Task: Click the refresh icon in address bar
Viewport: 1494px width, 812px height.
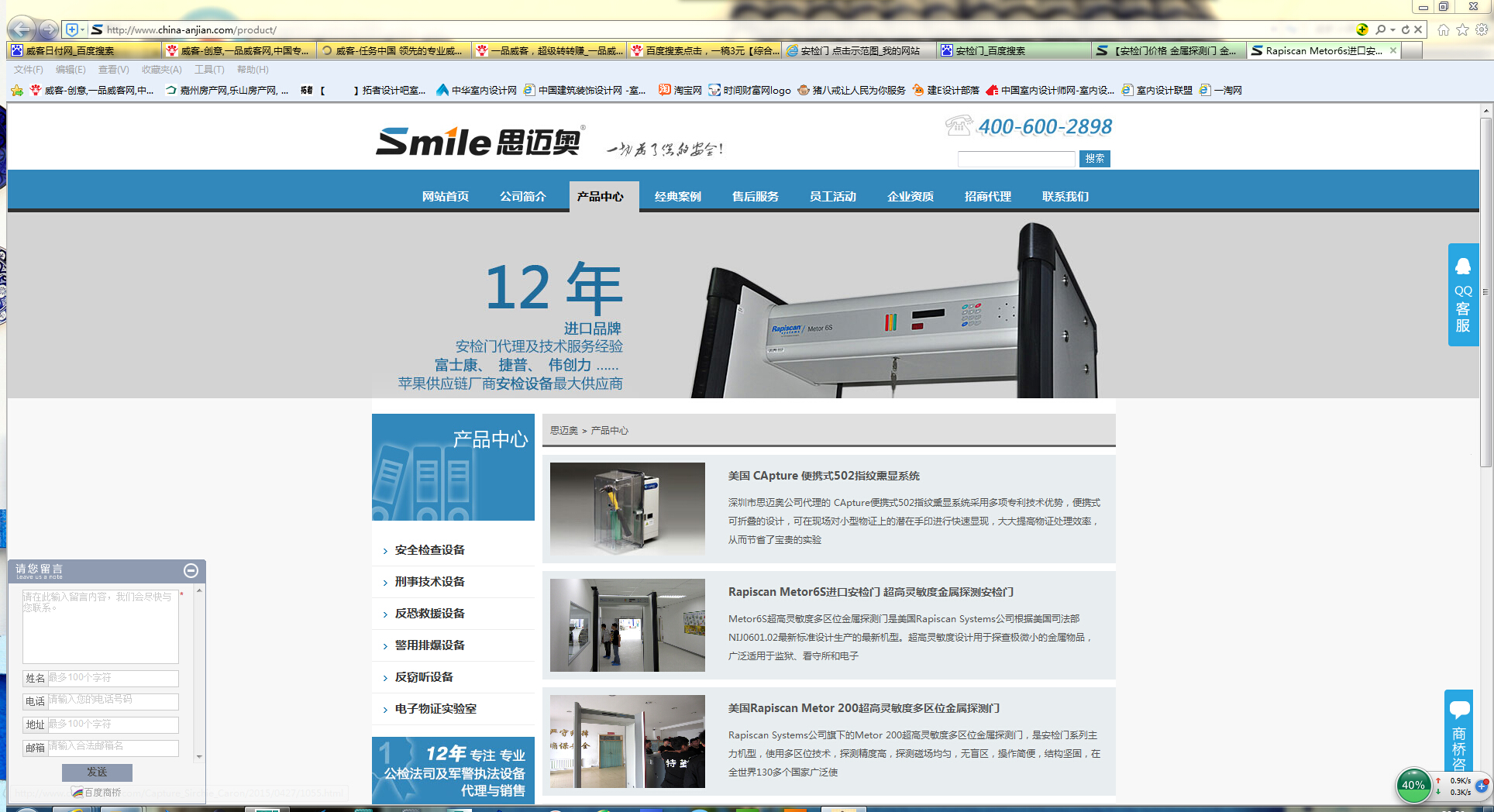Action: tap(1405, 29)
